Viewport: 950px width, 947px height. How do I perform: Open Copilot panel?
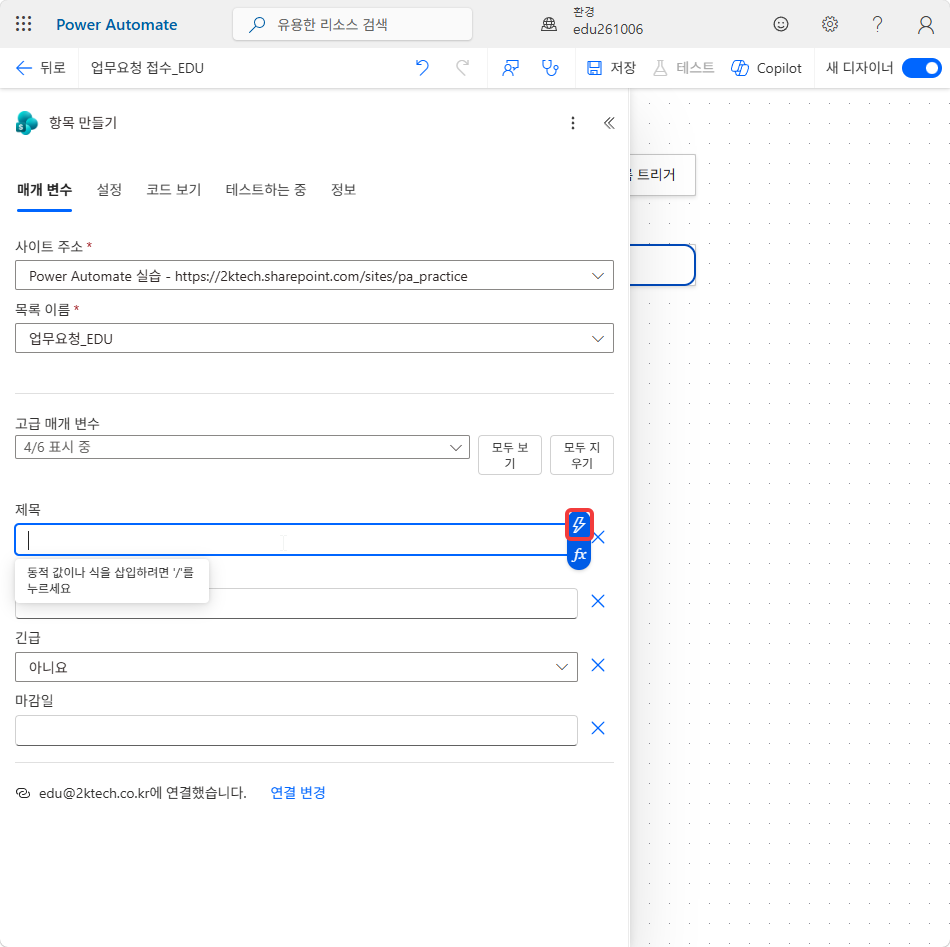tap(766, 68)
